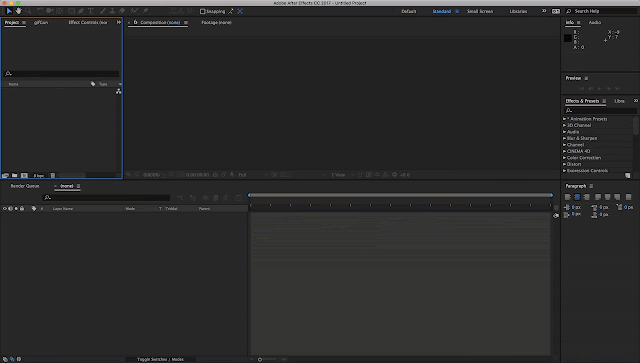Click the snapping extension options icon

[231, 11]
